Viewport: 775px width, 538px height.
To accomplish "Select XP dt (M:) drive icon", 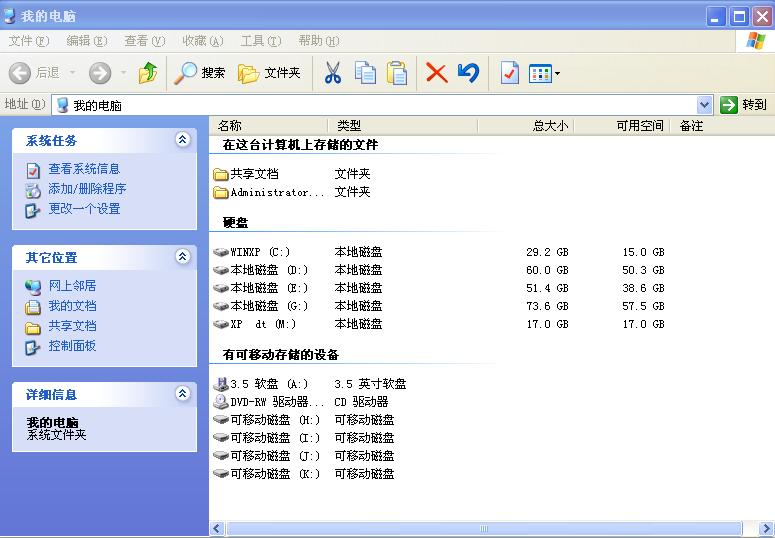I will tap(220, 324).
